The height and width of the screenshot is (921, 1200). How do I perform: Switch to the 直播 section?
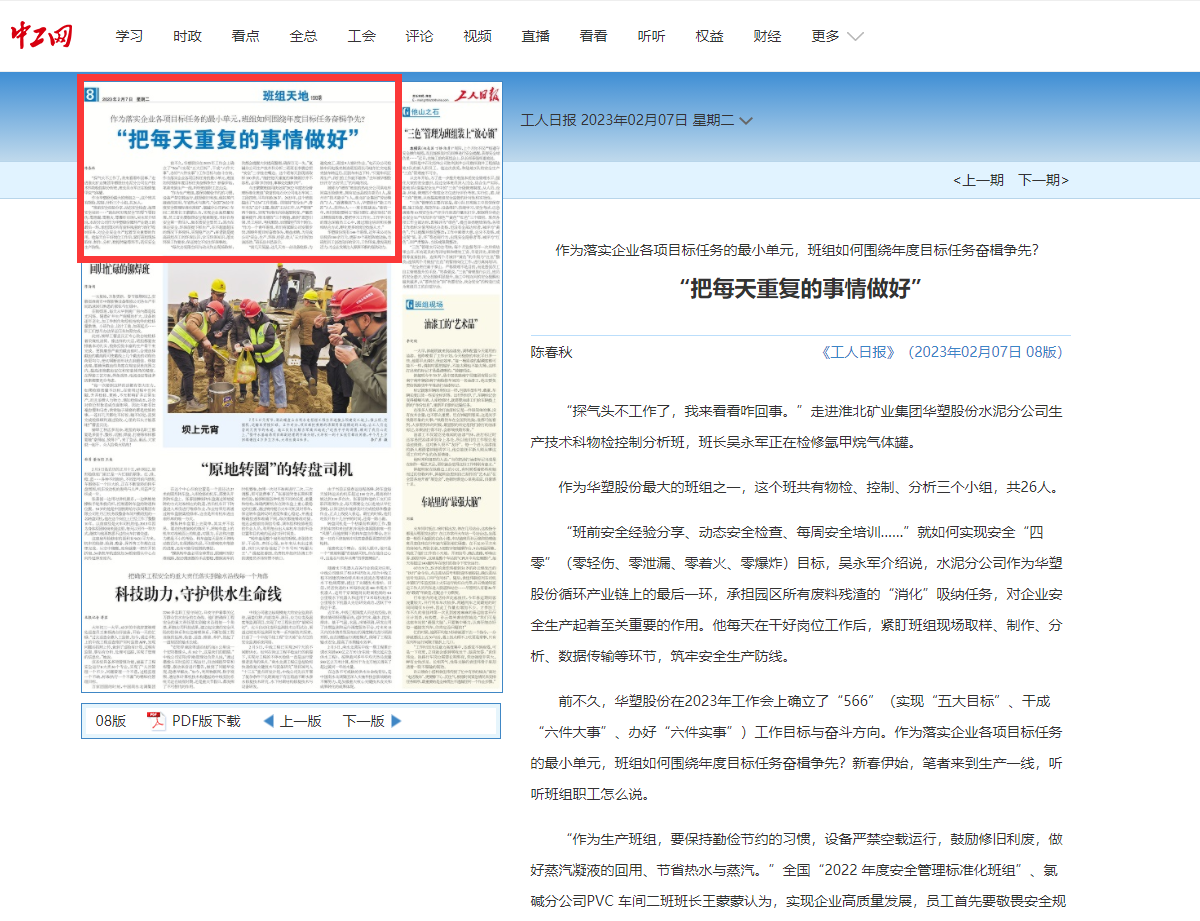coord(535,36)
